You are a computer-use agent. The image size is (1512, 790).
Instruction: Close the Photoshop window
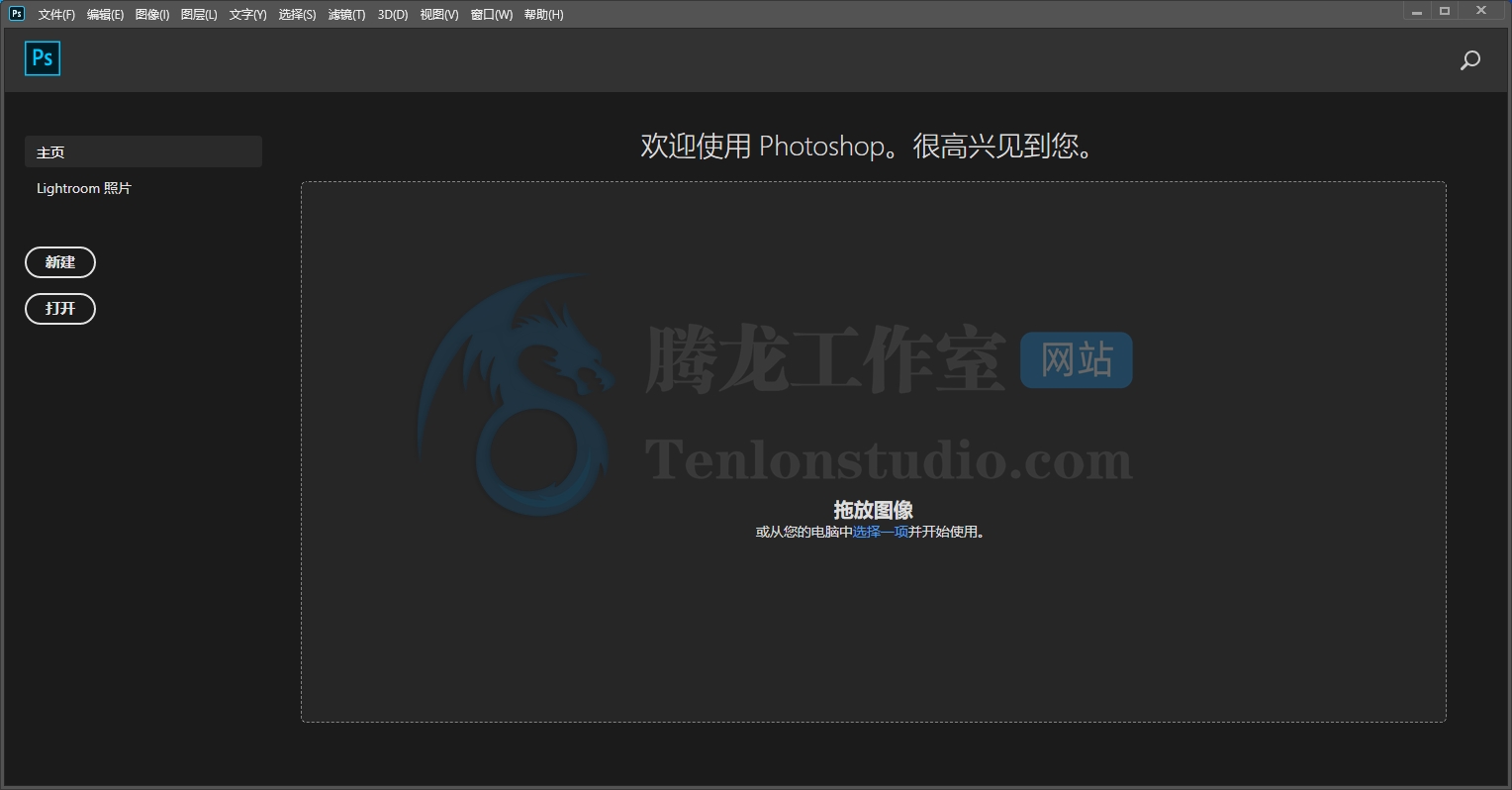pyautogui.click(x=1481, y=11)
